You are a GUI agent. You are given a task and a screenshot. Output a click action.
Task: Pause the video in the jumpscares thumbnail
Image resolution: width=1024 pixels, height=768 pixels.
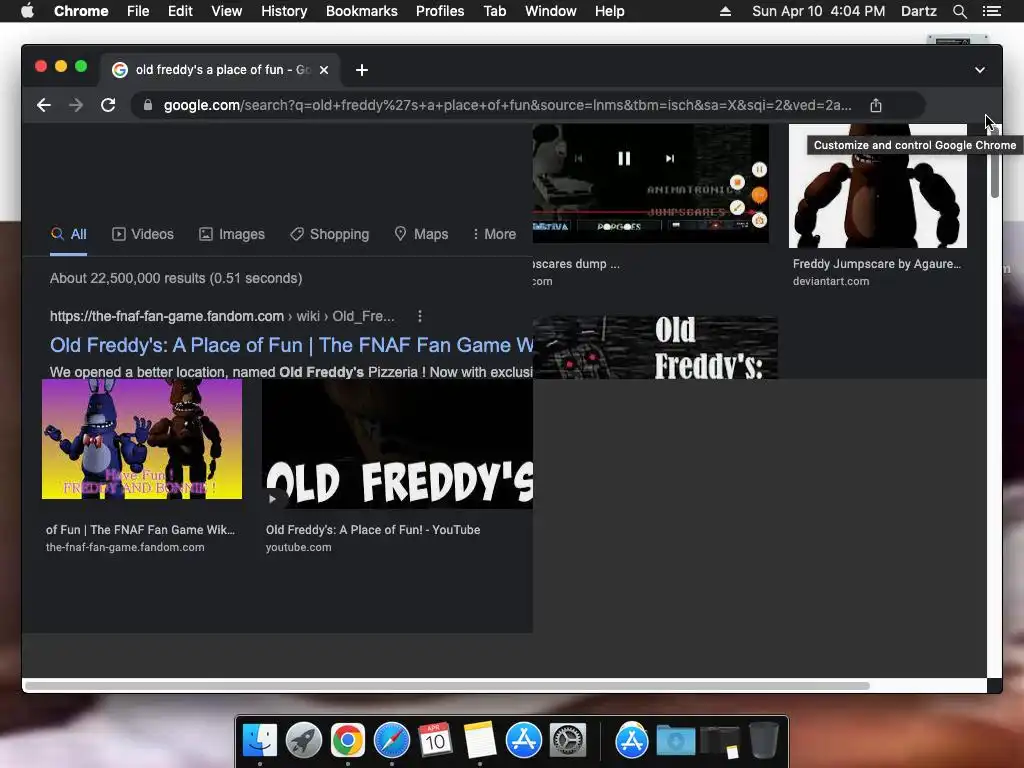624,159
